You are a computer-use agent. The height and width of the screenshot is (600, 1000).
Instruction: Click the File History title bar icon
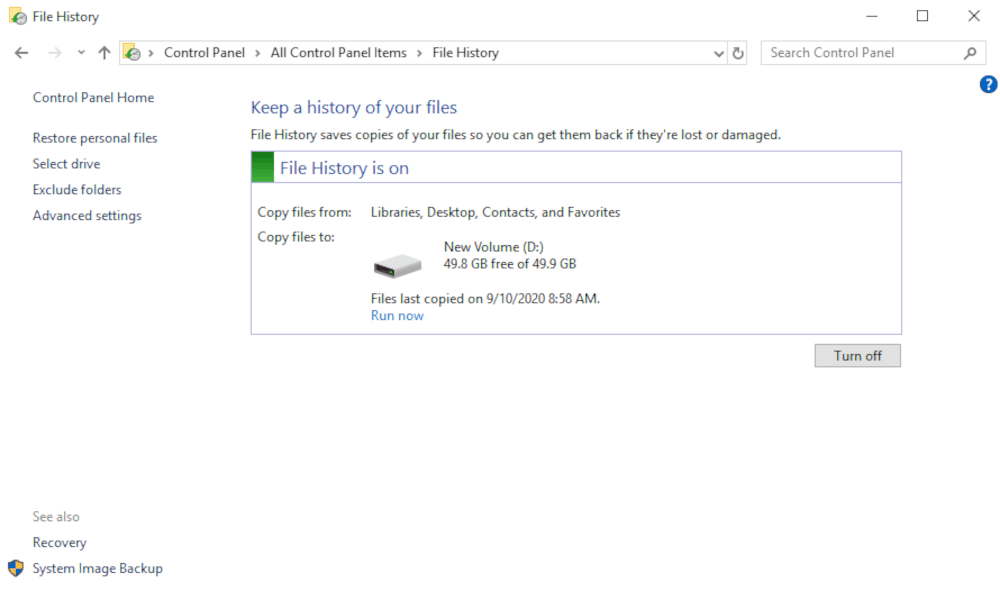pyautogui.click(x=18, y=16)
